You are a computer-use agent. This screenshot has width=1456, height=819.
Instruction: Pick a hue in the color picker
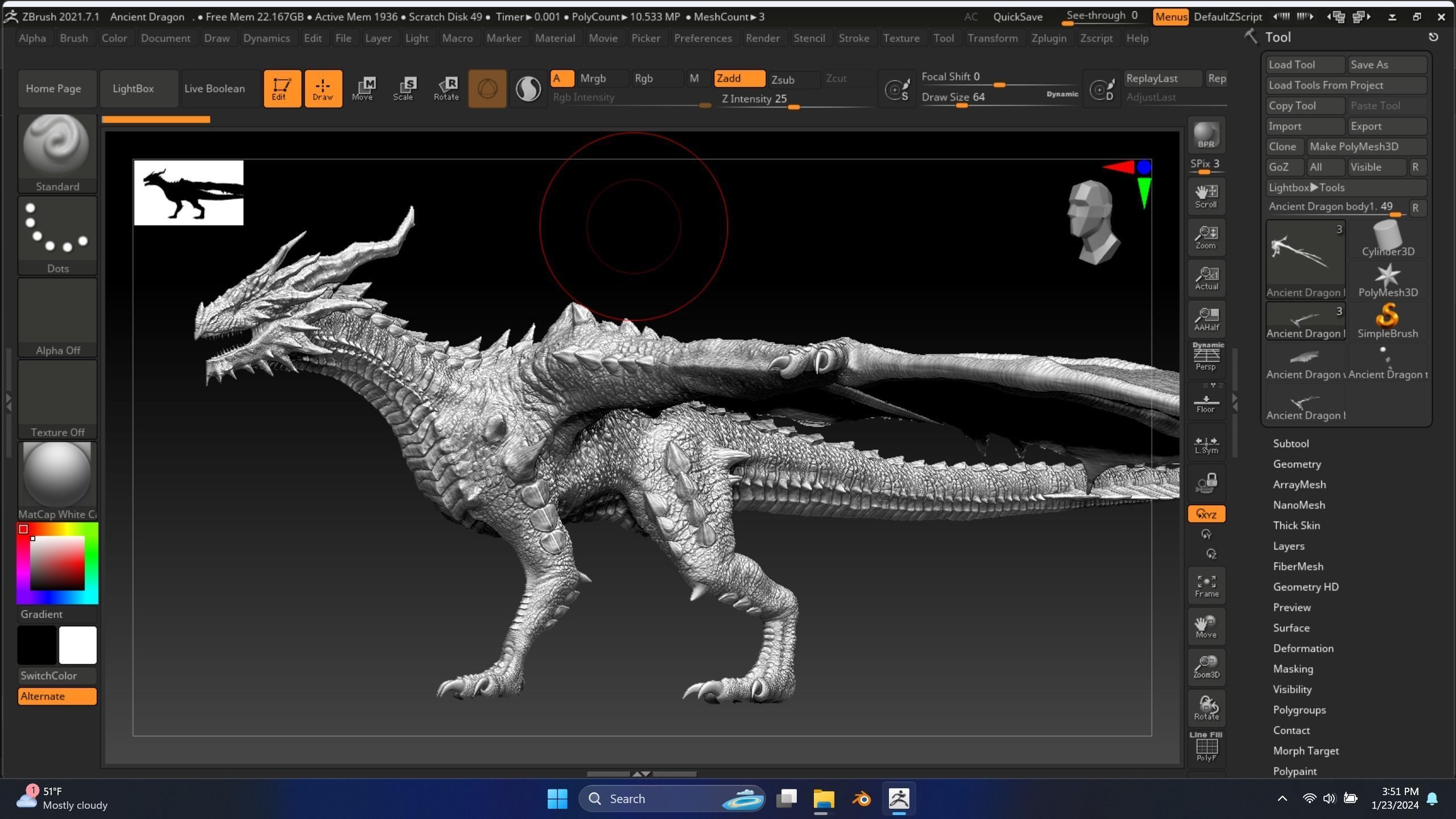tap(57, 563)
